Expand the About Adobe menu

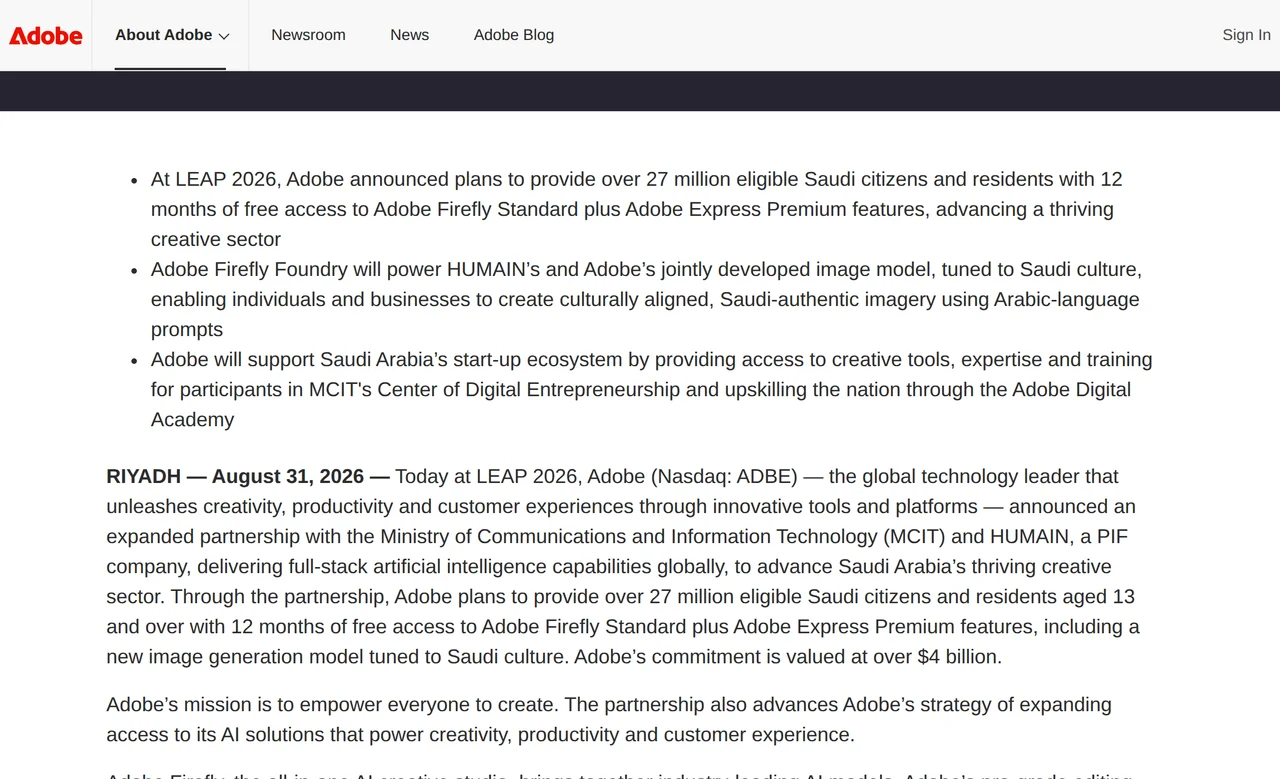(172, 35)
